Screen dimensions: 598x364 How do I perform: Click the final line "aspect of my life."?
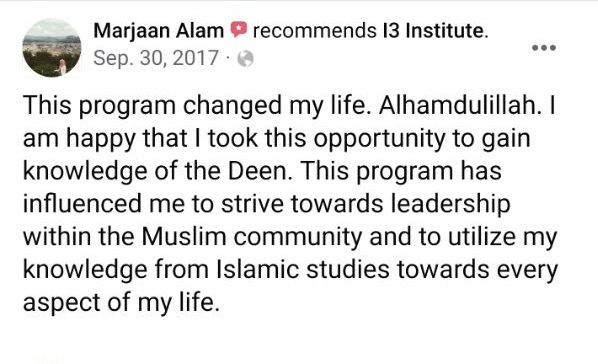pyautogui.click(x=122, y=303)
